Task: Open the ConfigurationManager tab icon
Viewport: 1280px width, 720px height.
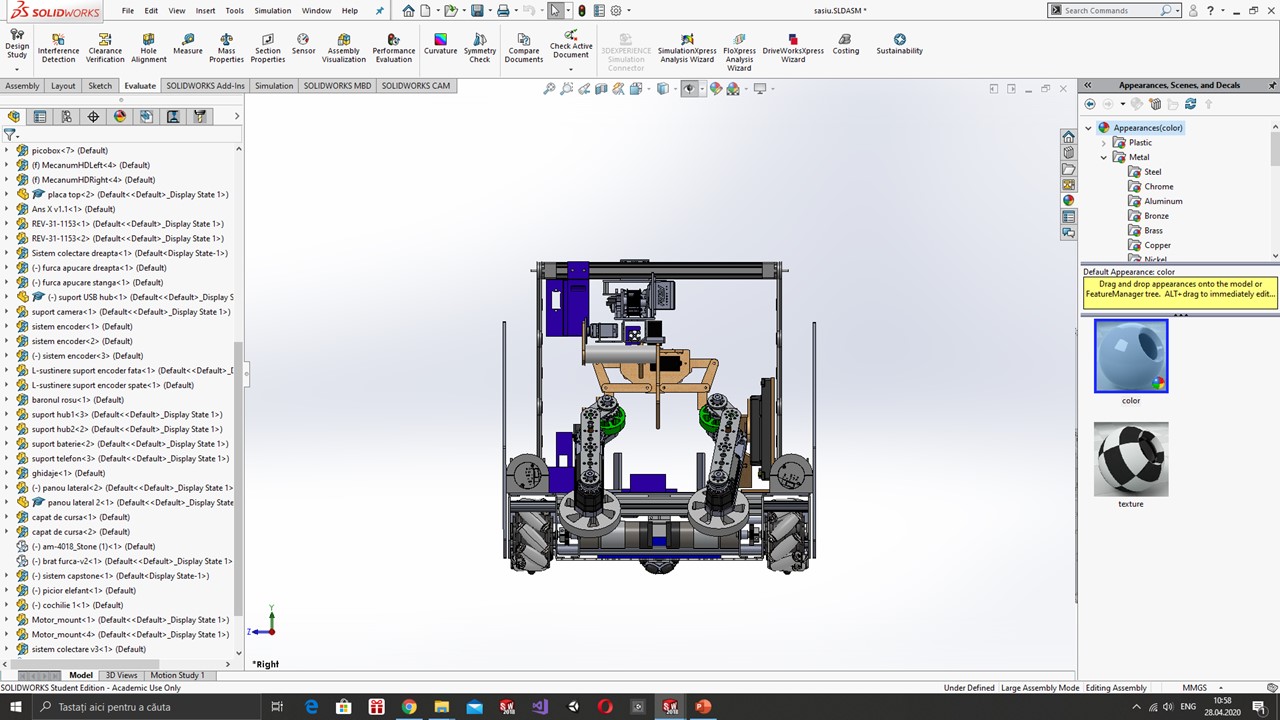Action: [x=67, y=117]
